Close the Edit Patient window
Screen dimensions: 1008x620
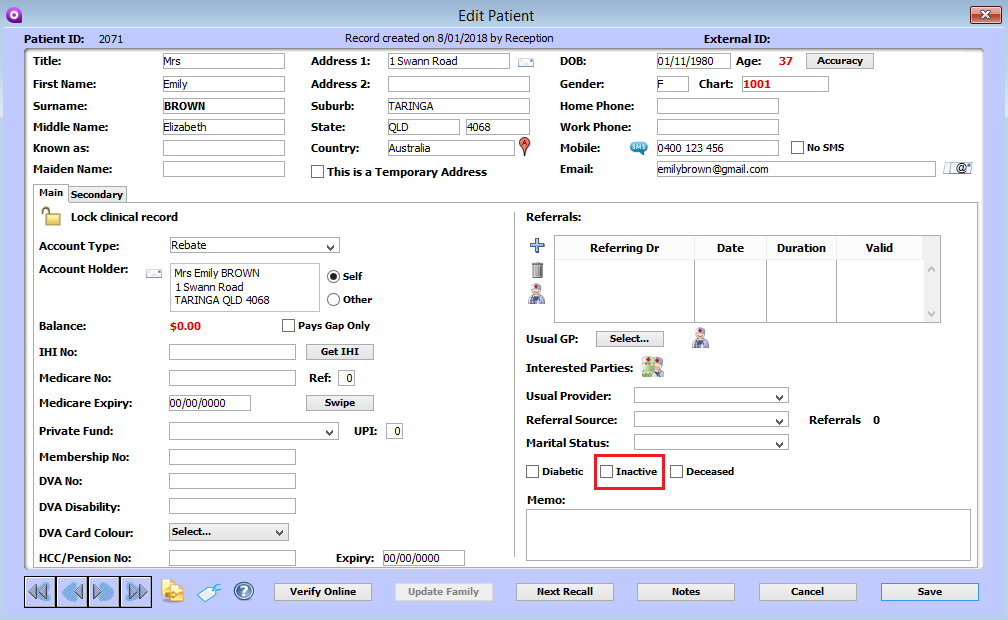[x=985, y=14]
